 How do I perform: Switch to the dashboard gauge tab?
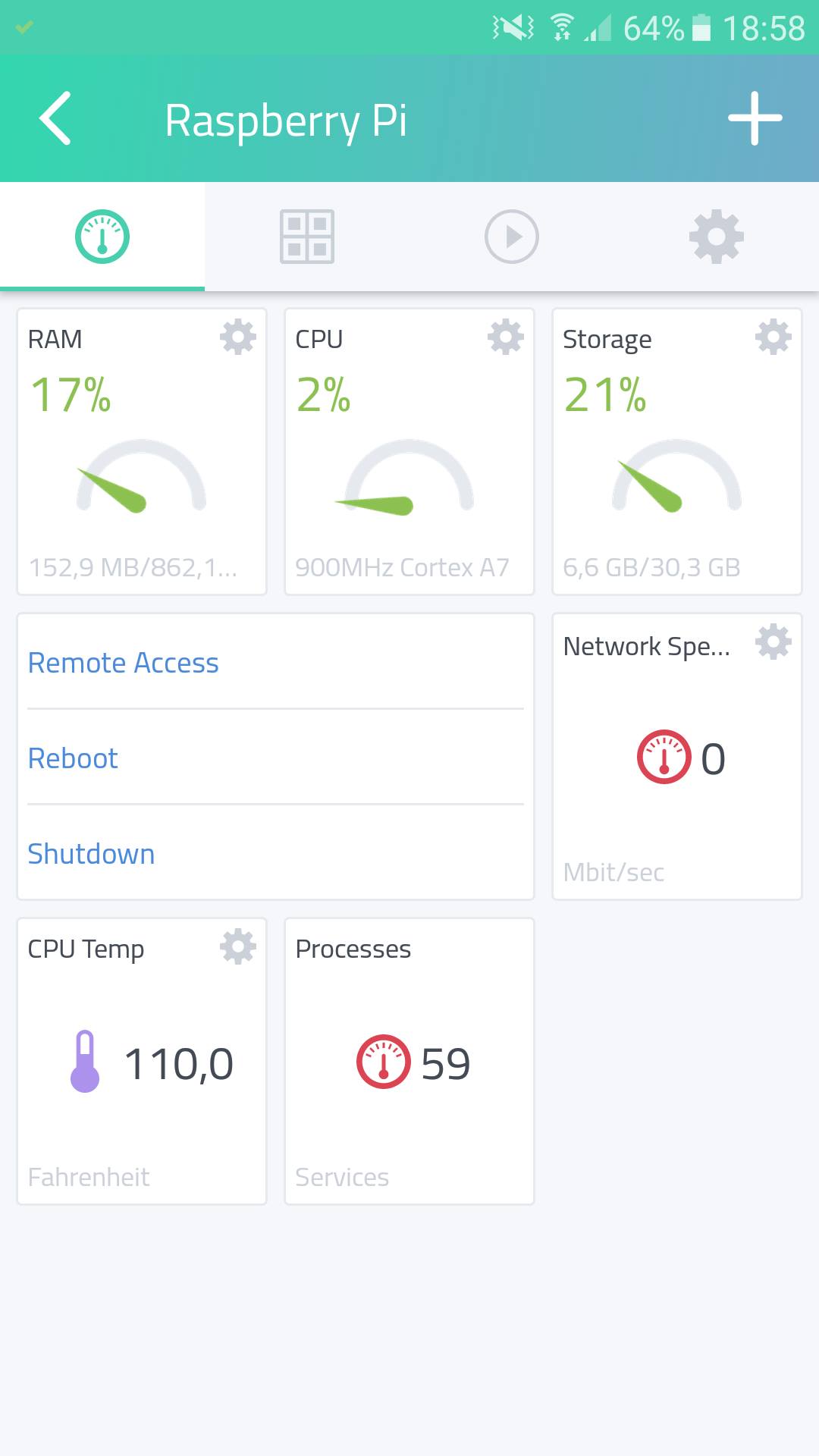click(x=102, y=237)
